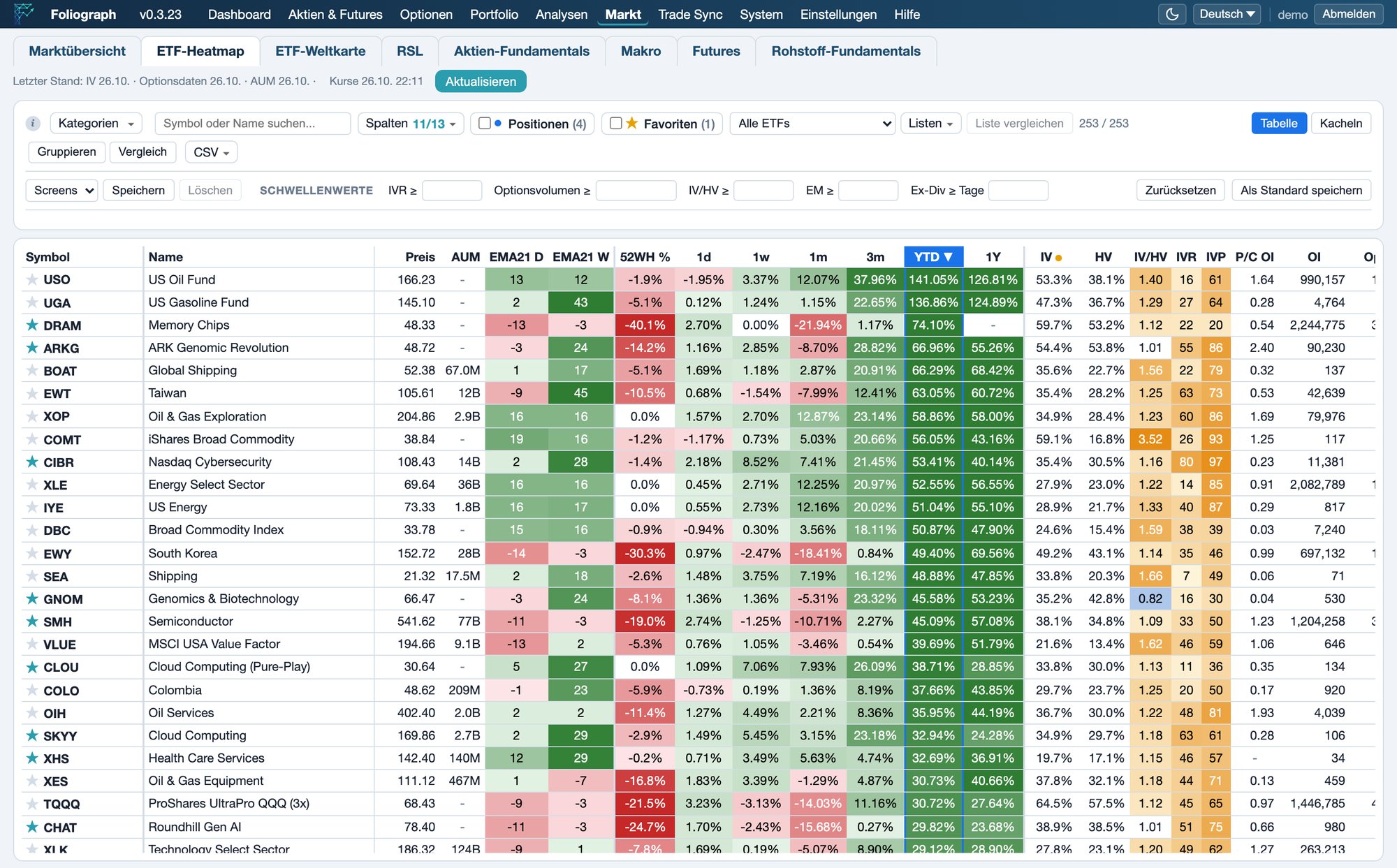Open the Trade Sync menu
Image resolution: width=1397 pixels, height=868 pixels.
pyautogui.click(x=690, y=14)
